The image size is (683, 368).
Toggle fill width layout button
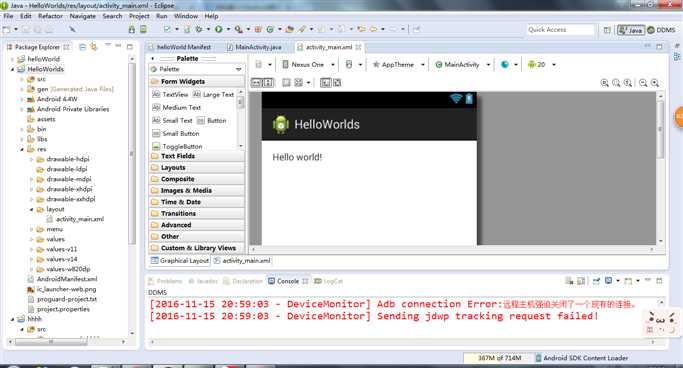tap(256, 82)
